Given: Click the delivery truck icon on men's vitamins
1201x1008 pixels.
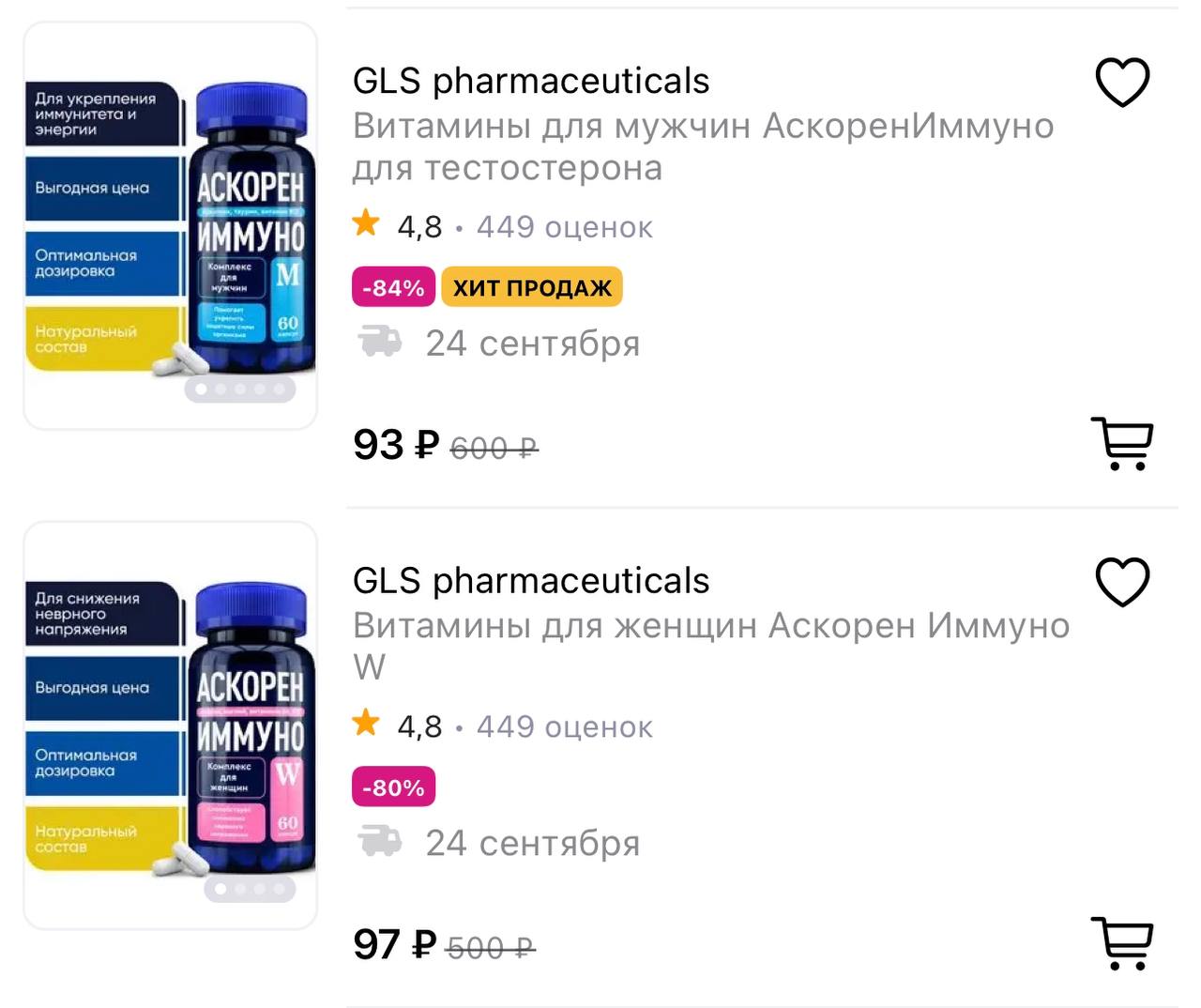Looking at the screenshot, I should [x=379, y=343].
